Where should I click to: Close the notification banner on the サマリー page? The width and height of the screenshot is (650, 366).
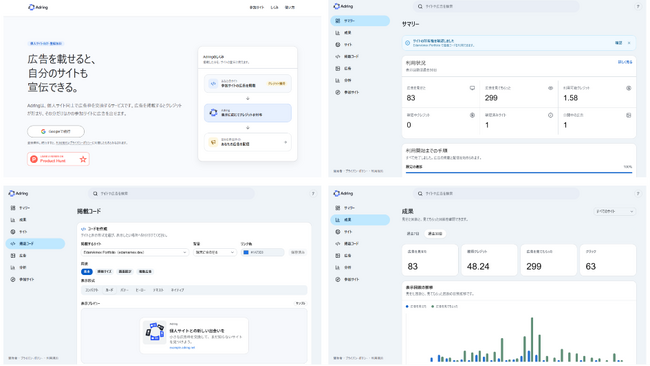coord(629,43)
